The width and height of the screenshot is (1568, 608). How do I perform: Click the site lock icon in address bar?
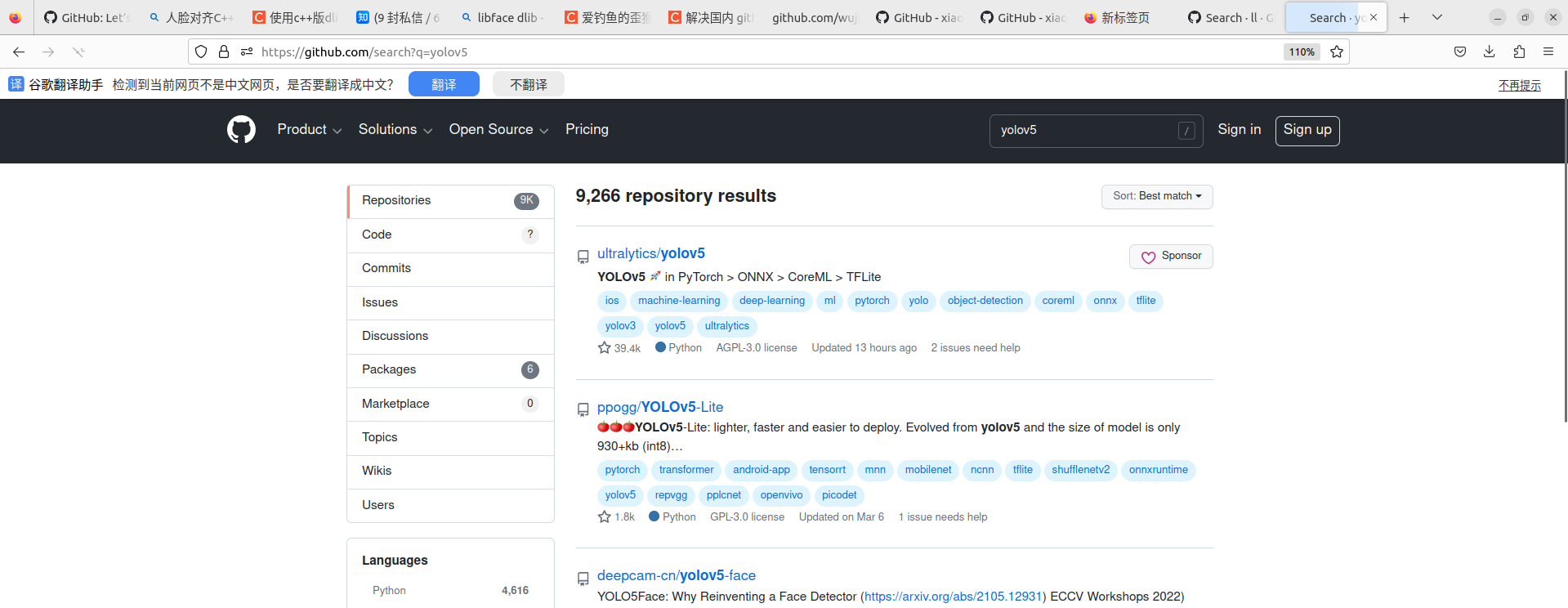[x=224, y=51]
